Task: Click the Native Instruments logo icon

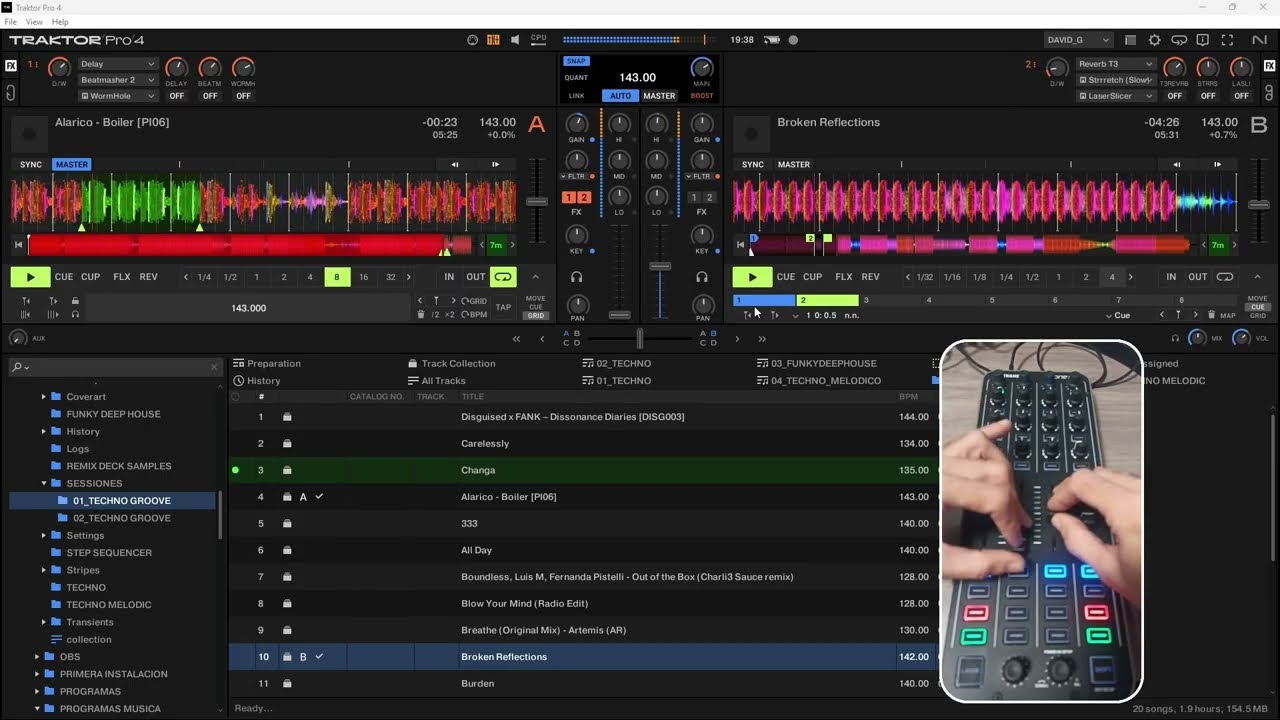Action: [x=1259, y=40]
